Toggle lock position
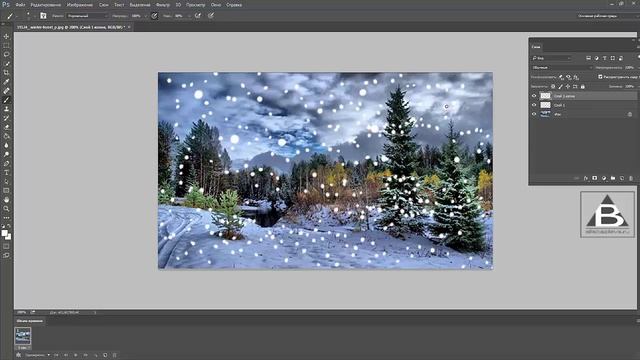Image resolution: width=640 pixels, height=360 pixels. pyautogui.click(x=568, y=87)
